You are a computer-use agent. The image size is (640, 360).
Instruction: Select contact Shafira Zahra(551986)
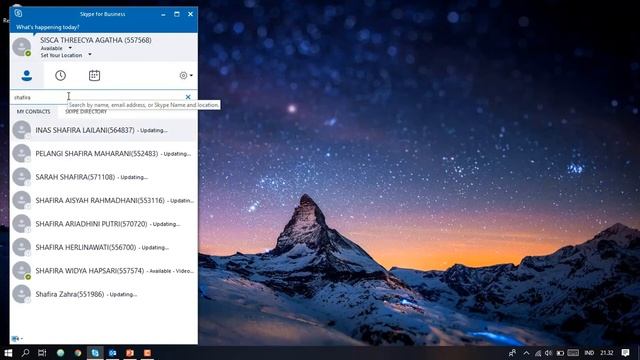tap(104, 294)
